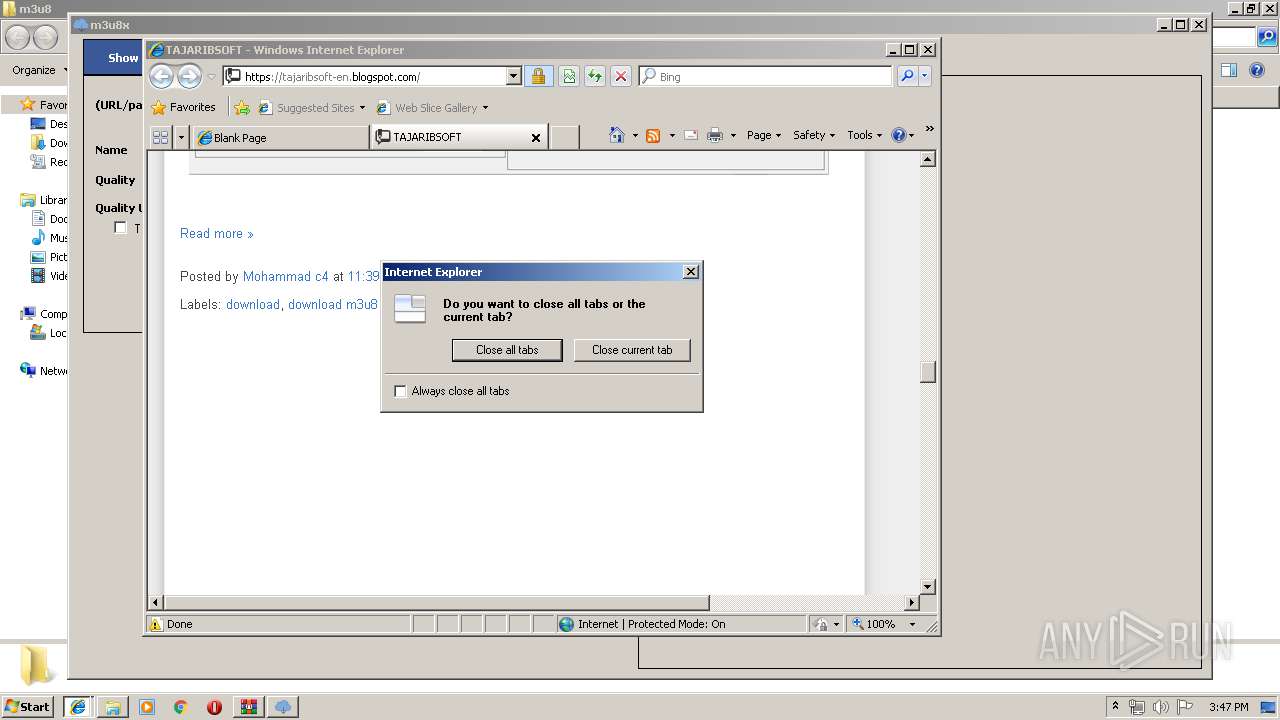This screenshot has height=720, width=1280.
Task: Open the zoom level dropdown arrow
Action: coord(912,624)
